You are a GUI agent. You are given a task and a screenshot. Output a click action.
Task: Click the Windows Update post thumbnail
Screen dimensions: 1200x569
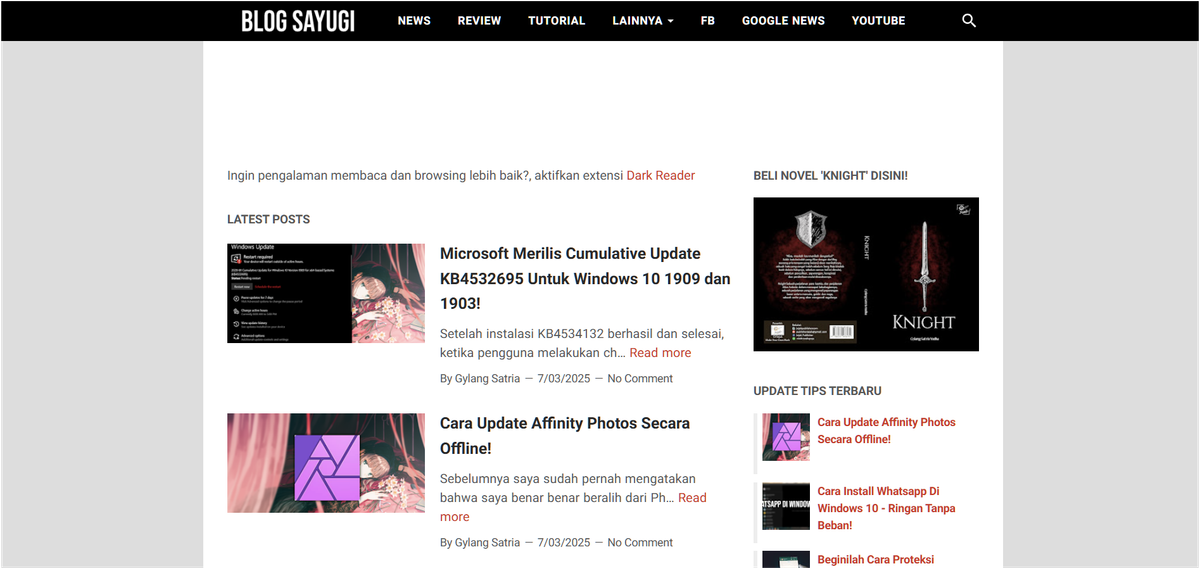tap(326, 293)
